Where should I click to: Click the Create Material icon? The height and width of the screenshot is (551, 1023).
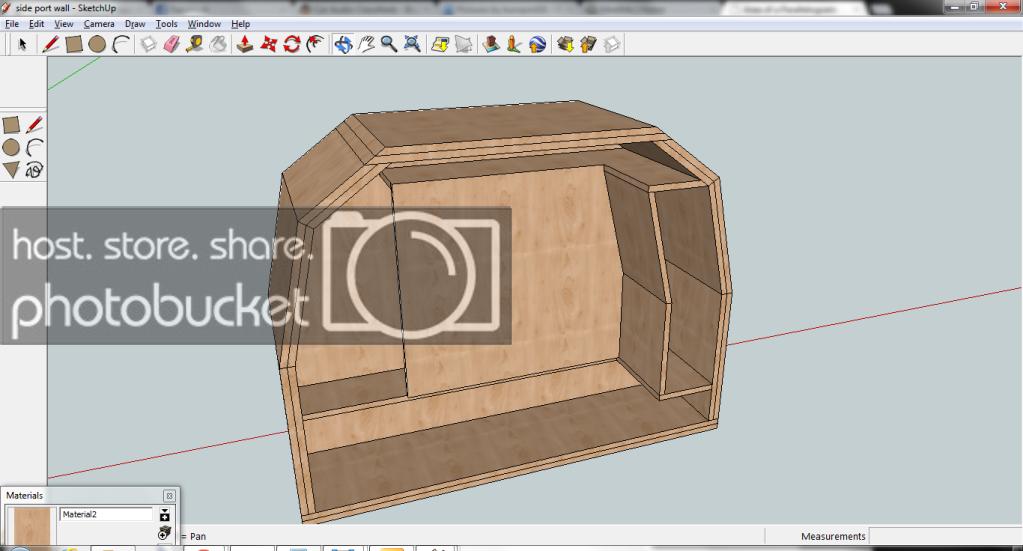pos(164,533)
